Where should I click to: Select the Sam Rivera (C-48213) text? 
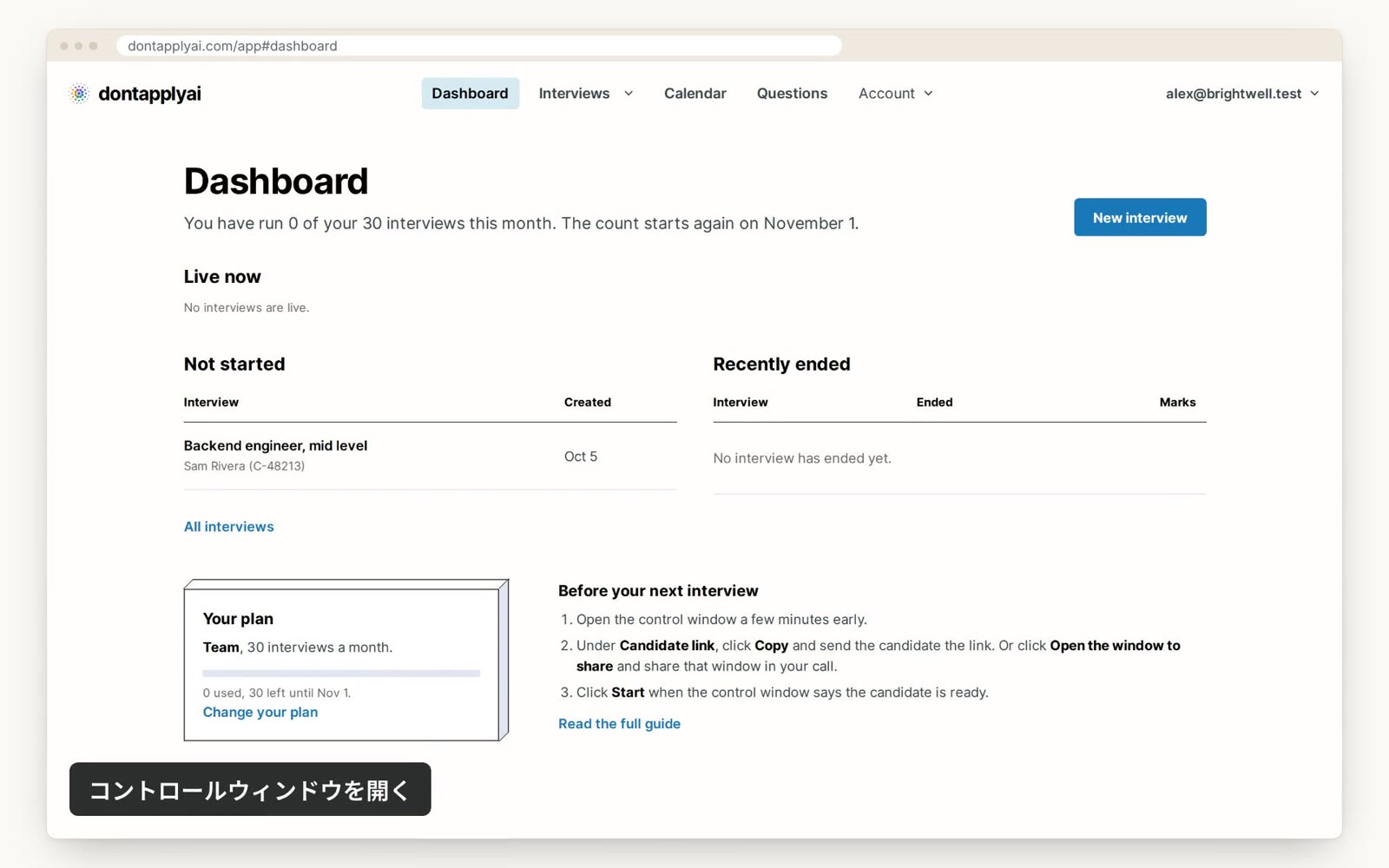point(244,466)
